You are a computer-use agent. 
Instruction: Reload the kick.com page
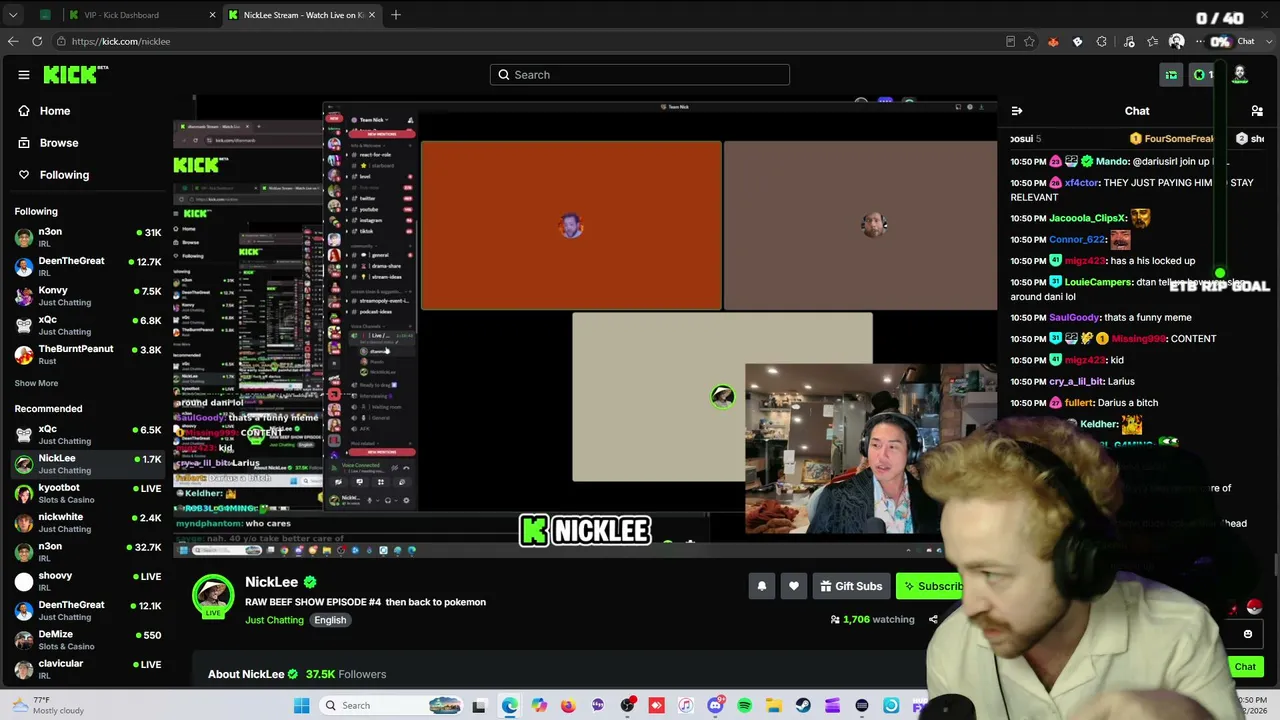click(37, 41)
